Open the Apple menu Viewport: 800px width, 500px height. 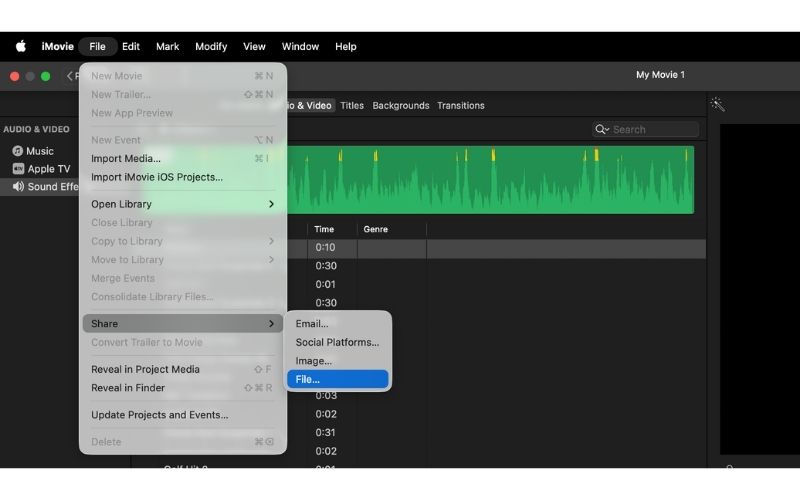pyautogui.click(x=20, y=46)
